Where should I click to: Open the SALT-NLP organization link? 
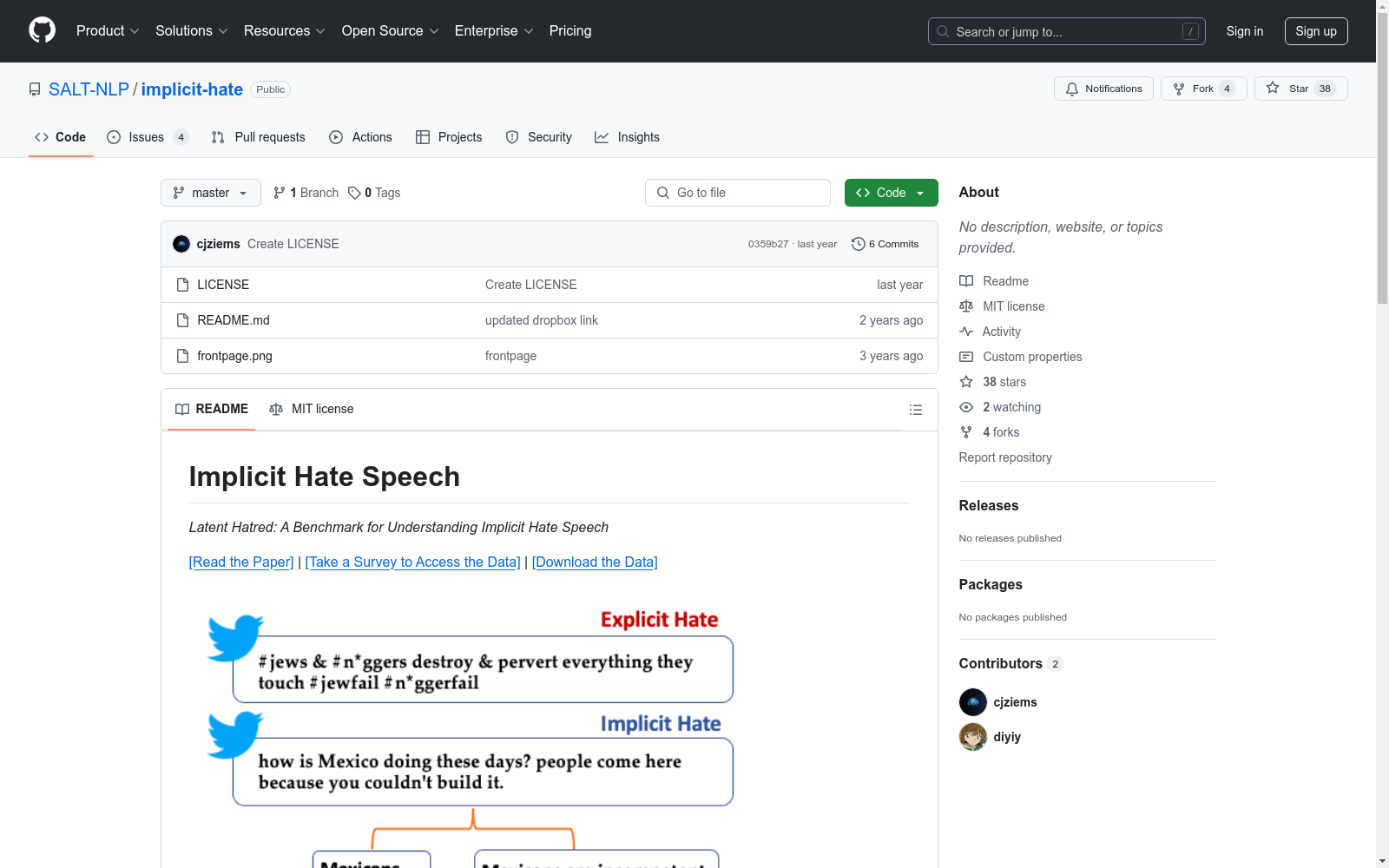pos(89,89)
